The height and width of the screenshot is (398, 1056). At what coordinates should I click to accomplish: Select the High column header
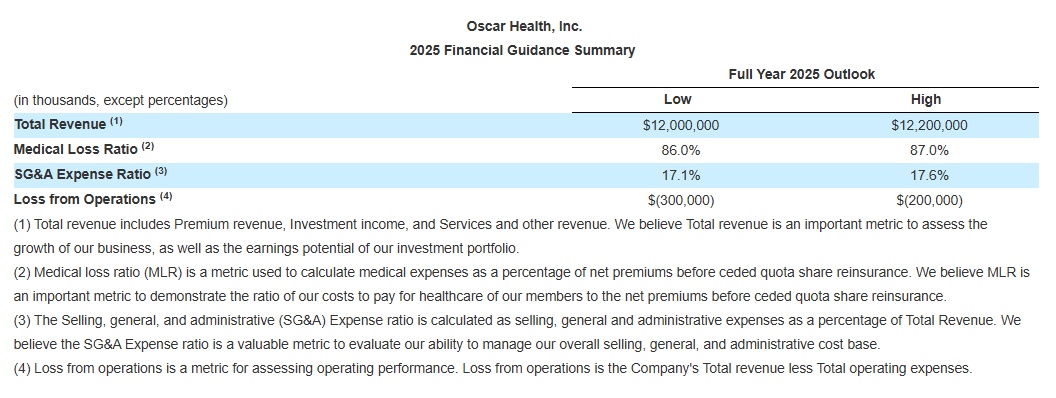926,100
